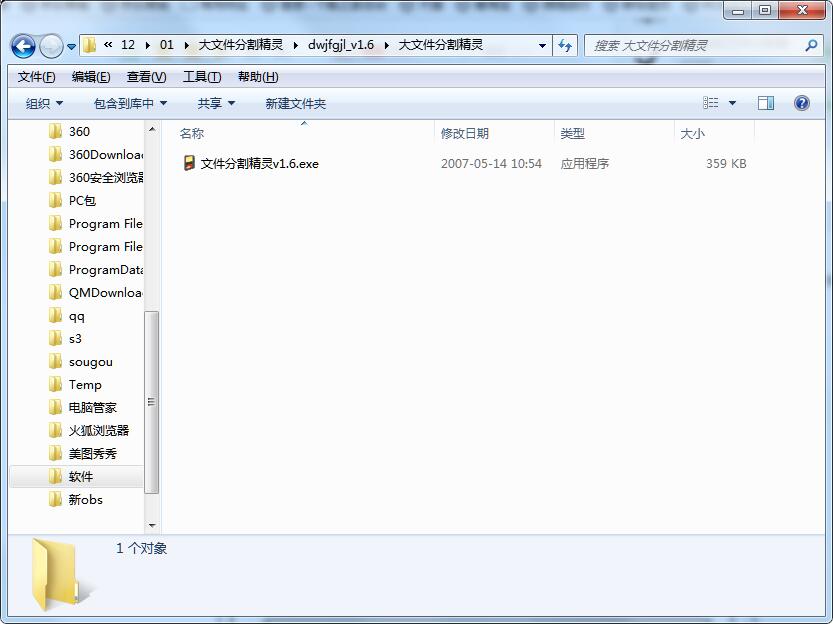Click the date 2007-05-14 10:54
This screenshot has width=833, height=624.
pyautogui.click(x=491, y=164)
